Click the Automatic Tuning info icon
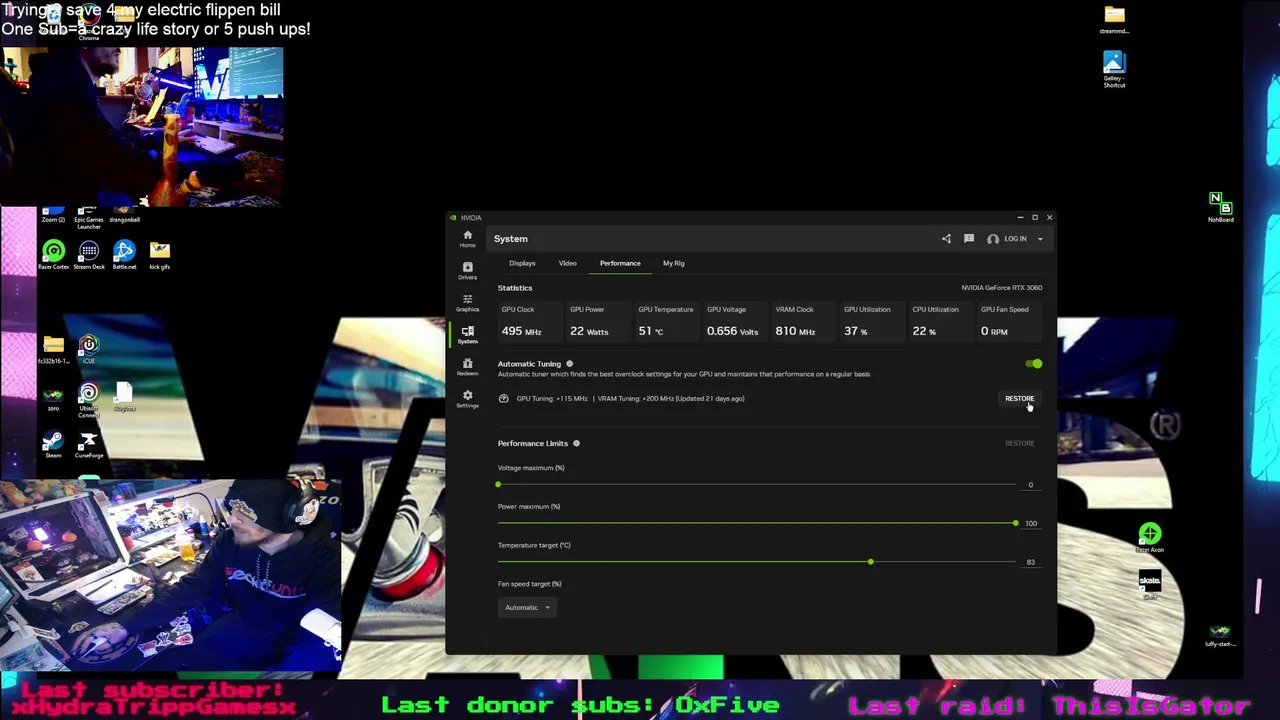The image size is (1280, 720). coord(570,364)
